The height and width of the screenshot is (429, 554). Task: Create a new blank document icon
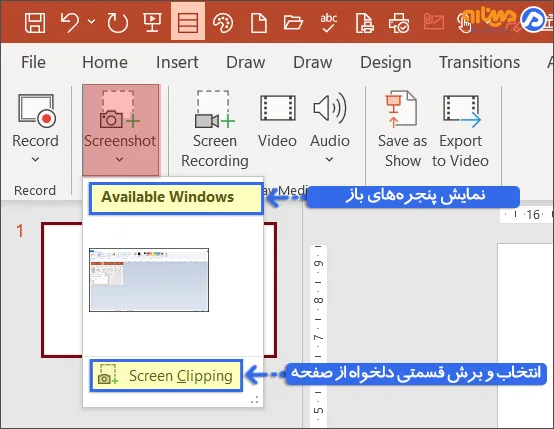pyautogui.click(x=259, y=23)
